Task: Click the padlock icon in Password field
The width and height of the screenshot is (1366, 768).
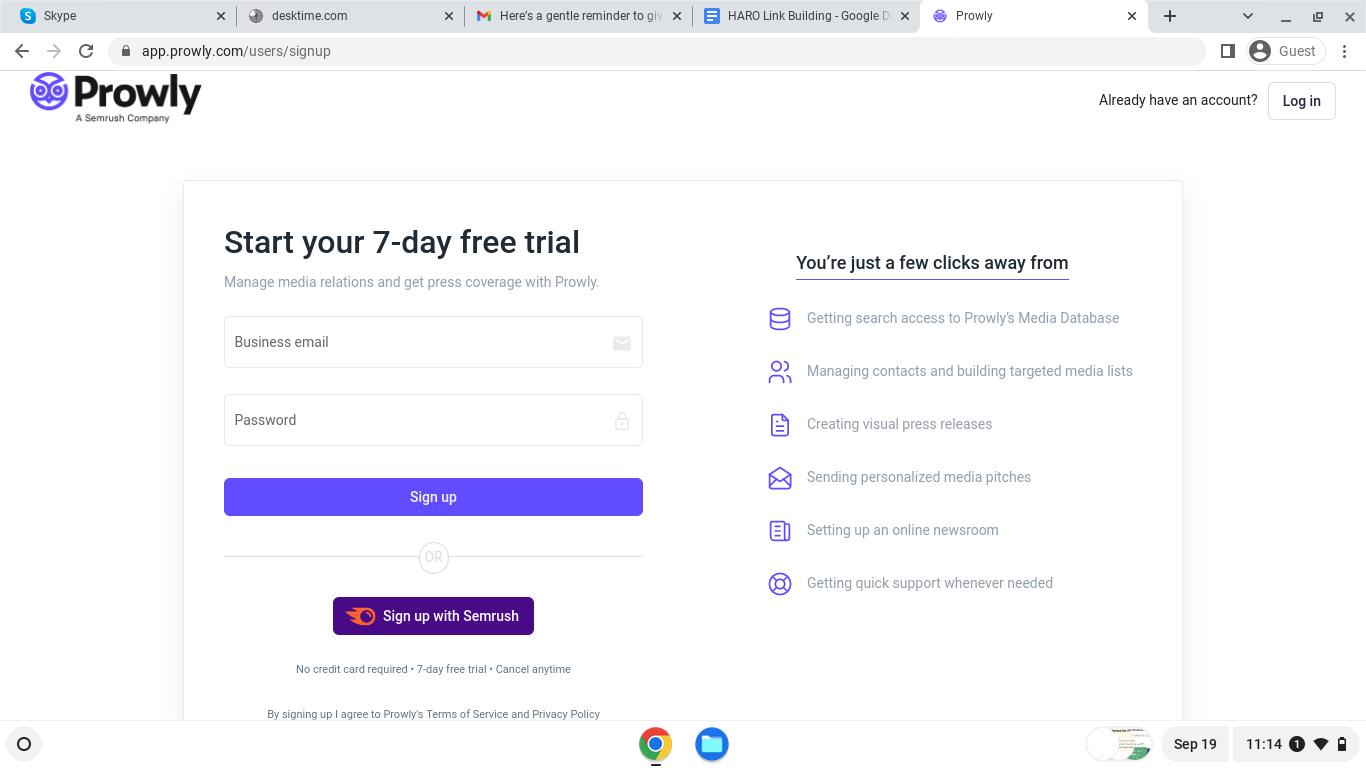Action: [622, 421]
